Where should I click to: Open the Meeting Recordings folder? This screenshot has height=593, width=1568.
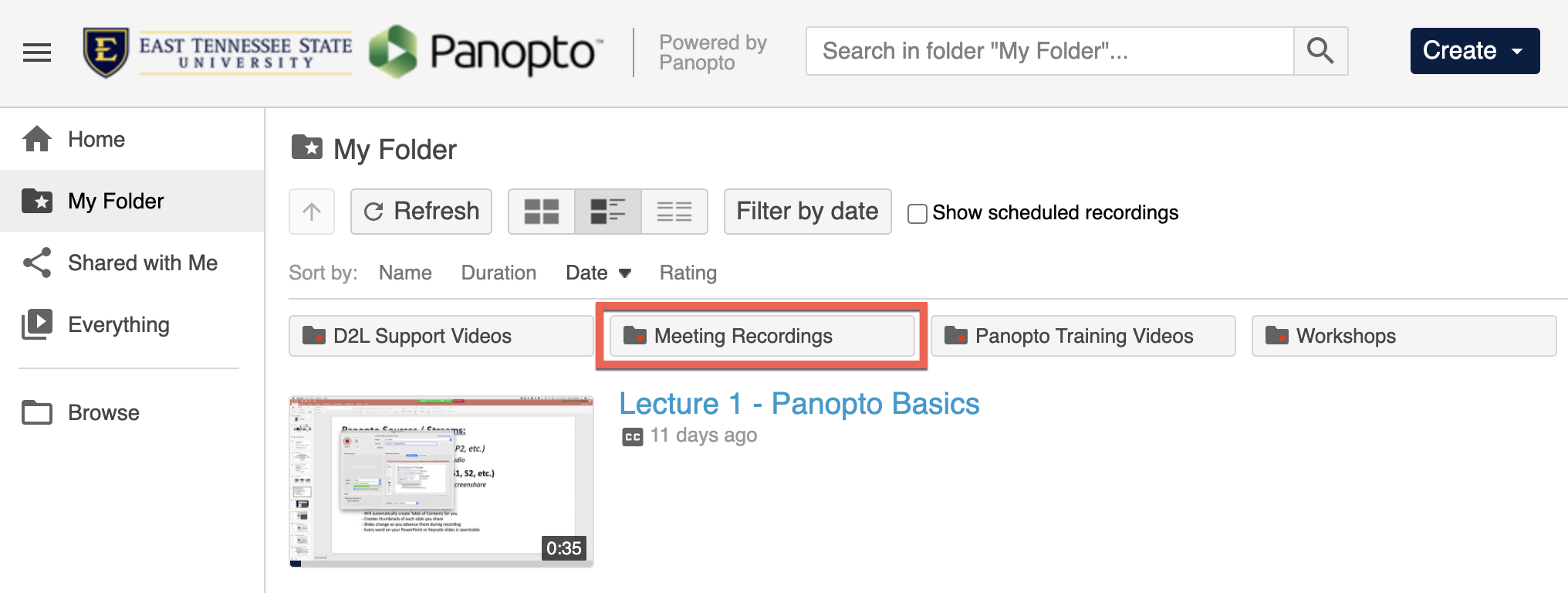pos(762,336)
